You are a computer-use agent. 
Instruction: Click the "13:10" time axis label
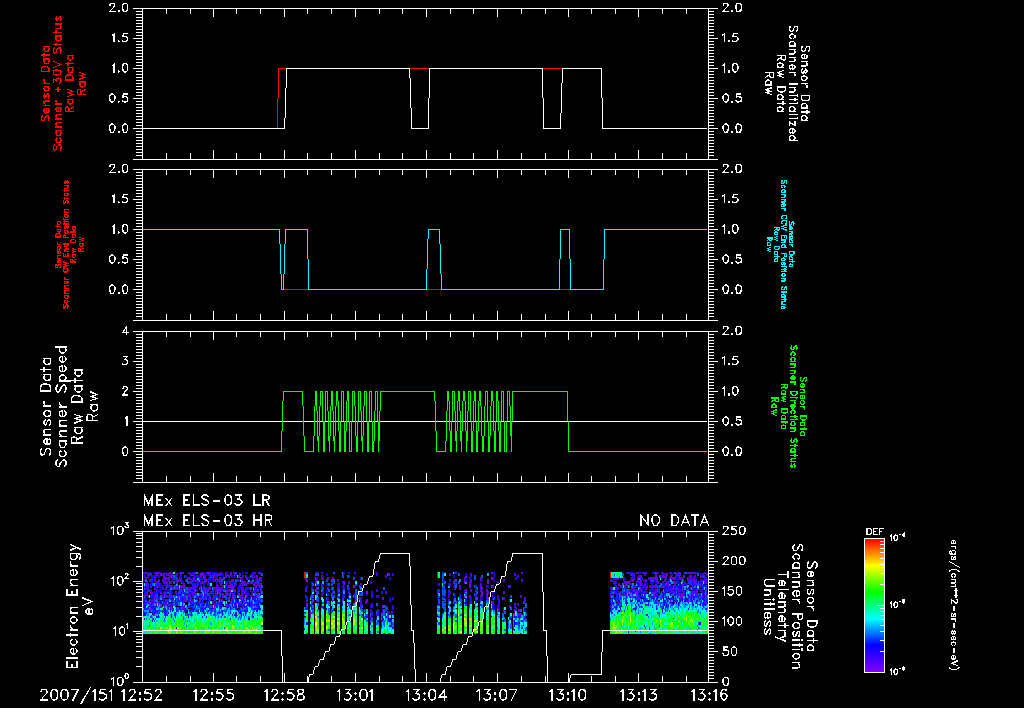568,695
